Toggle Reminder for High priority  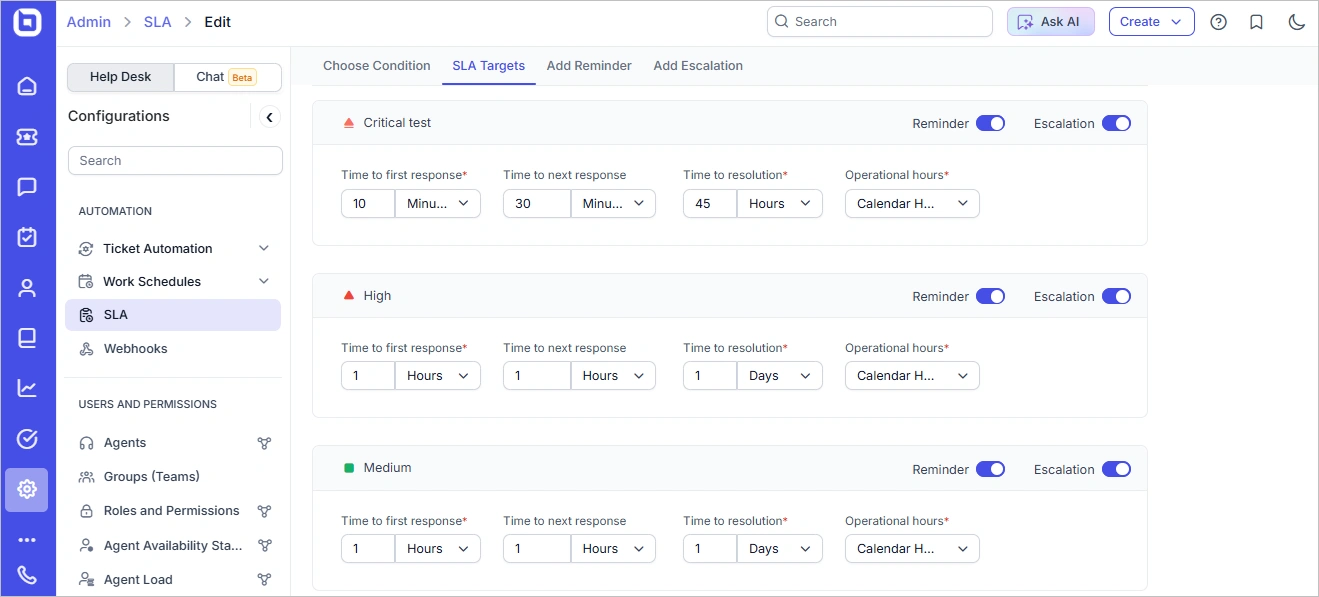990,296
